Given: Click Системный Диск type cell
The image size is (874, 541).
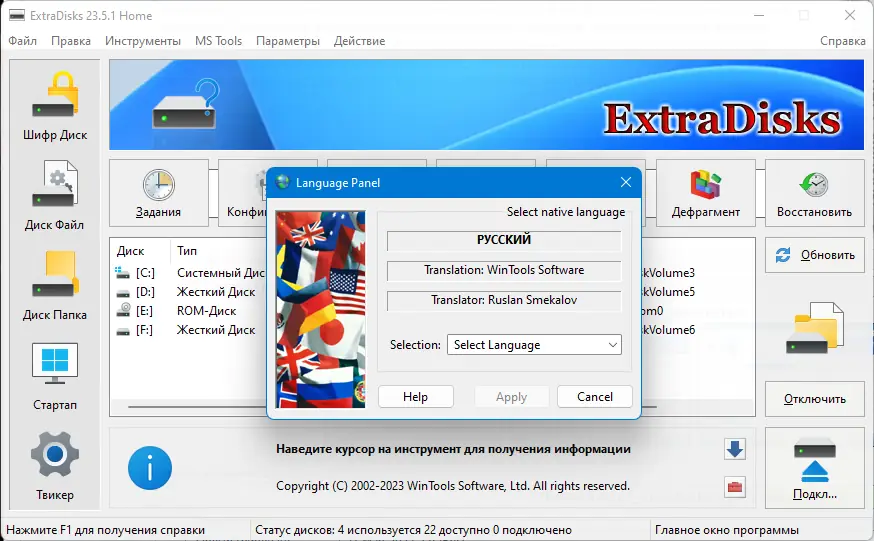Looking at the screenshot, I should [221, 273].
